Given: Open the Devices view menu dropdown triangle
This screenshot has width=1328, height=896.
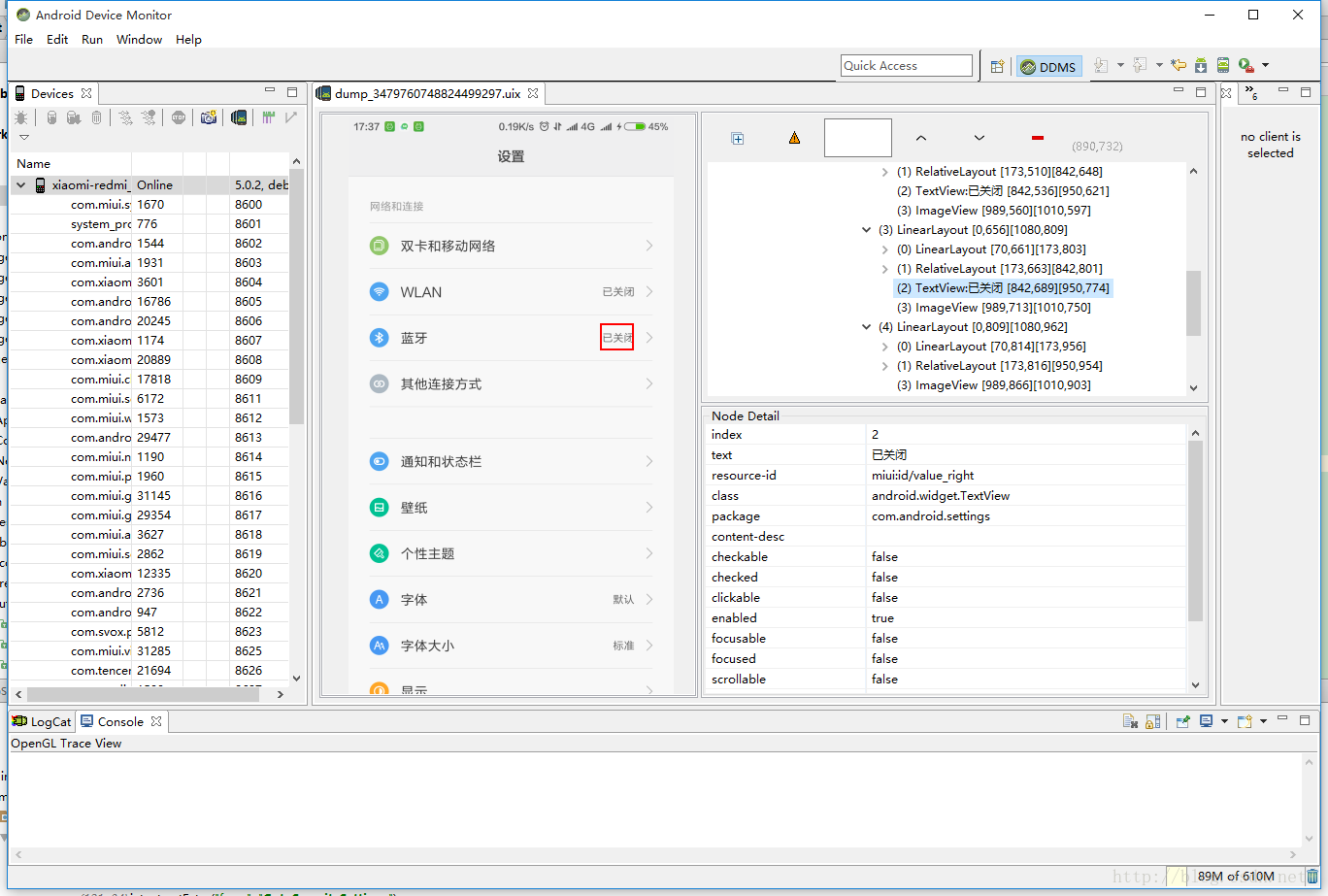Looking at the screenshot, I should click(x=24, y=138).
